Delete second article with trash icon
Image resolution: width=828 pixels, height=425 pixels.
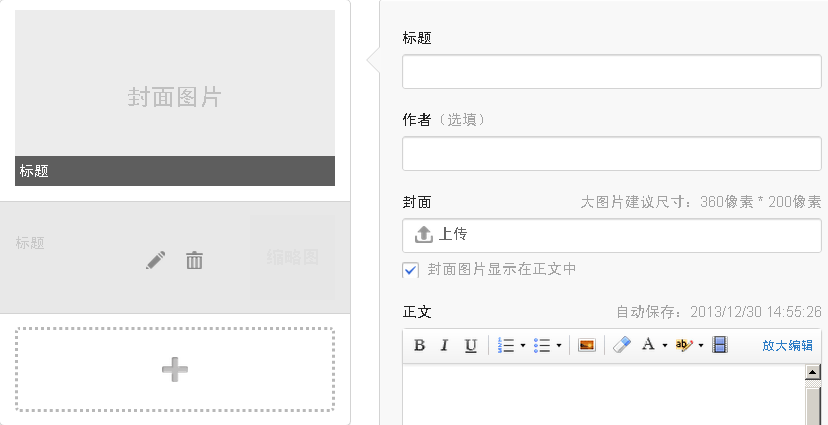coord(194,260)
